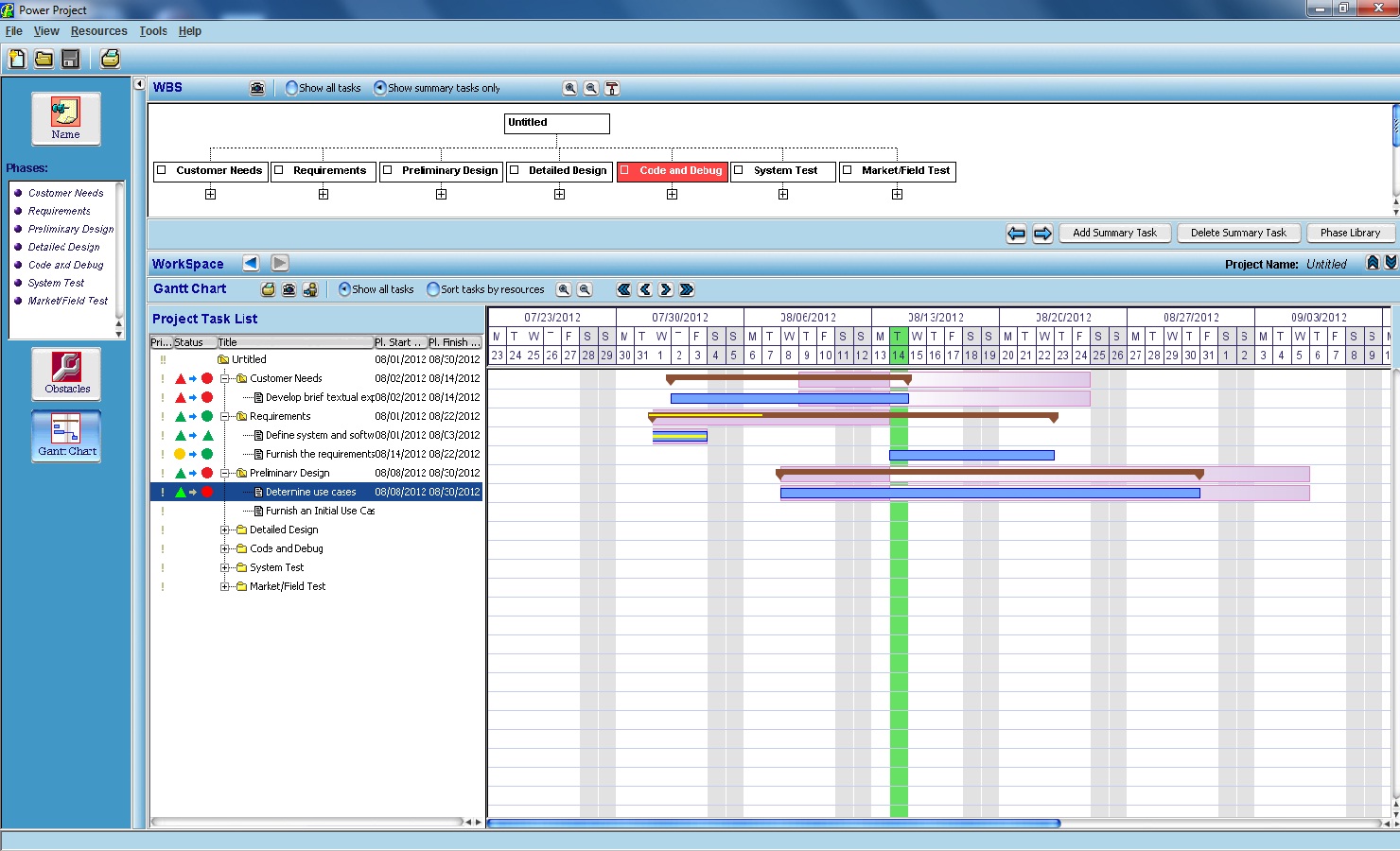Jump to the start with the double-left arrow
Image resolution: width=1400 pixels, height=851 pixels.
point(624,289)
